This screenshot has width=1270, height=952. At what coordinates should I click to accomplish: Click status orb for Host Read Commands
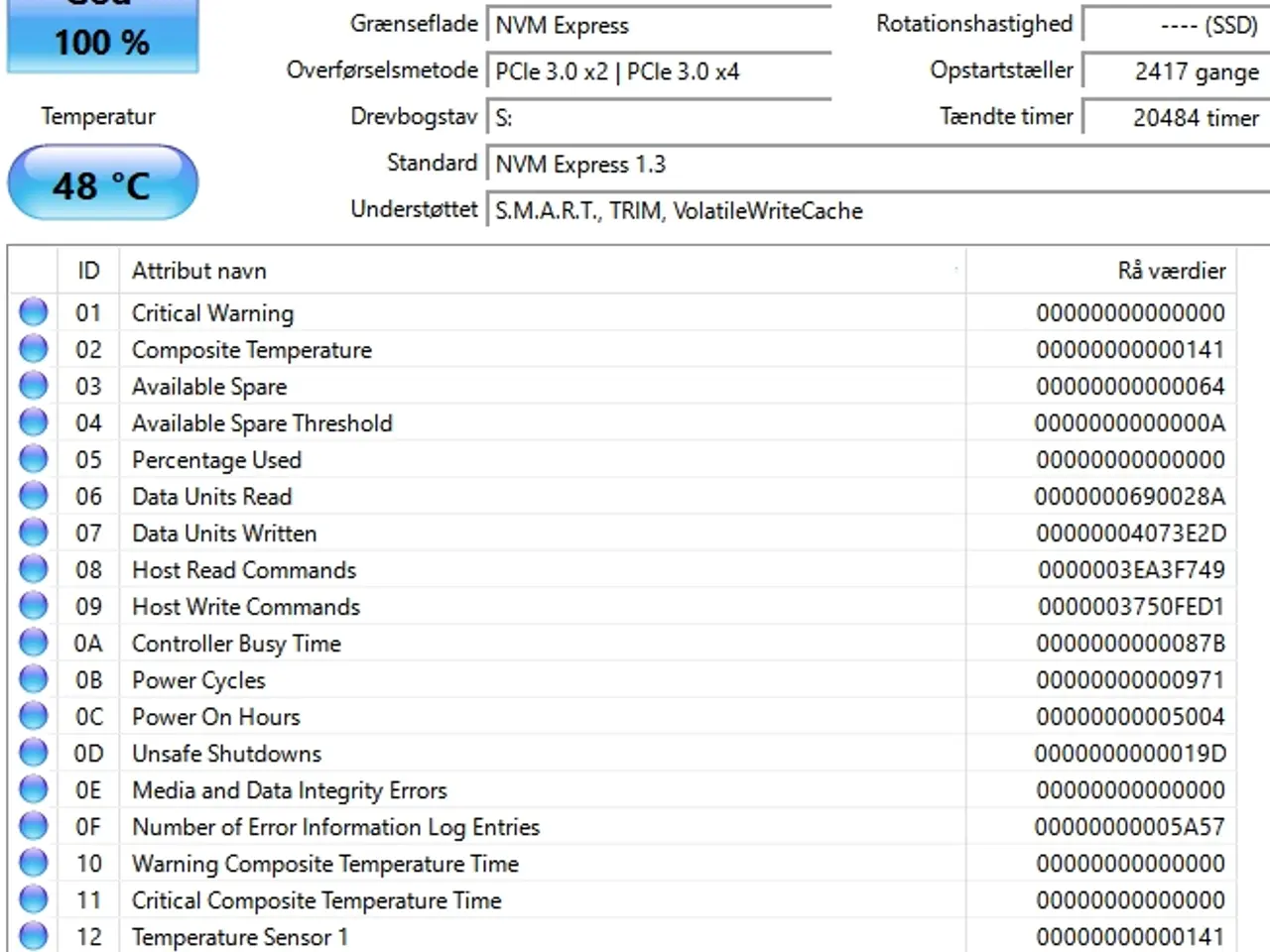click(x=33, y=569)
